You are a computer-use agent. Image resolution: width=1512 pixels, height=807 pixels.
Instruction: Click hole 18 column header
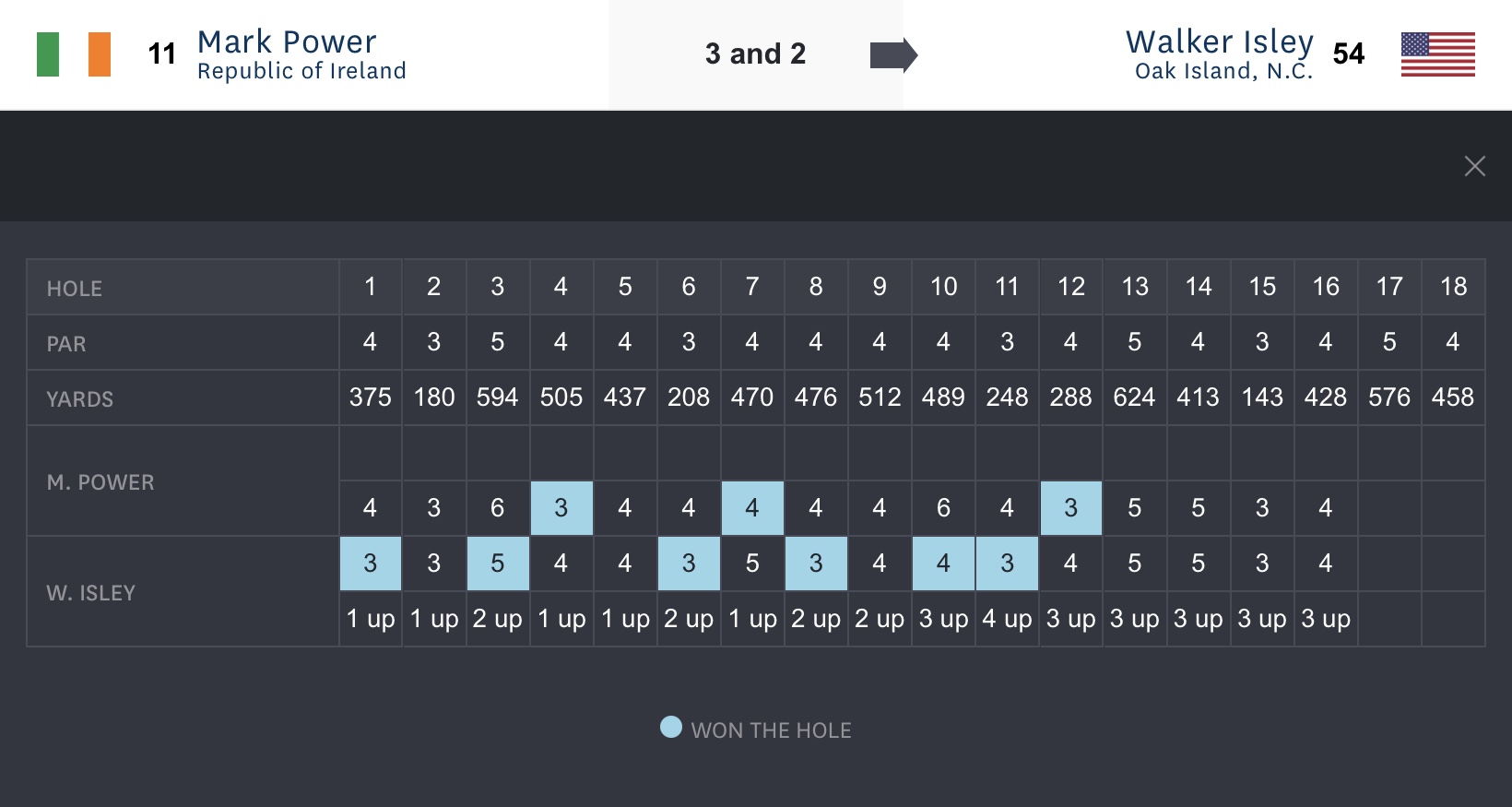pos(1453,287)
